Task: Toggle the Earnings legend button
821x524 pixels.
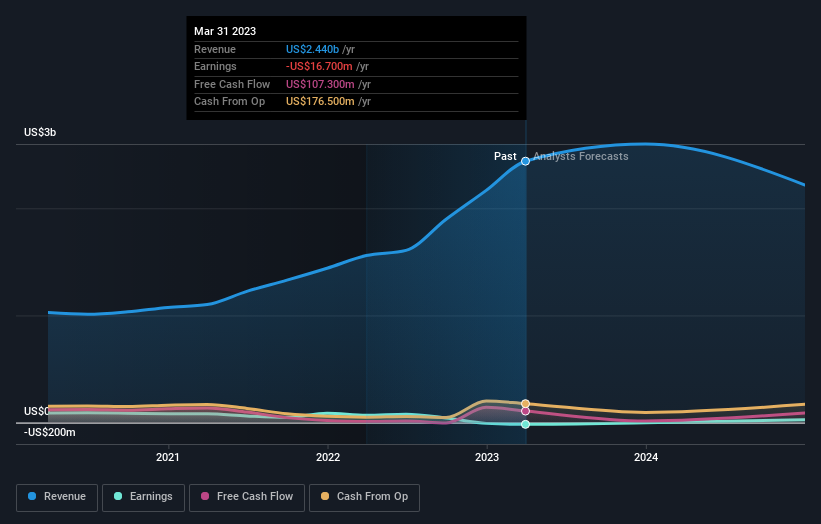Action: click(x=143, y=497)
